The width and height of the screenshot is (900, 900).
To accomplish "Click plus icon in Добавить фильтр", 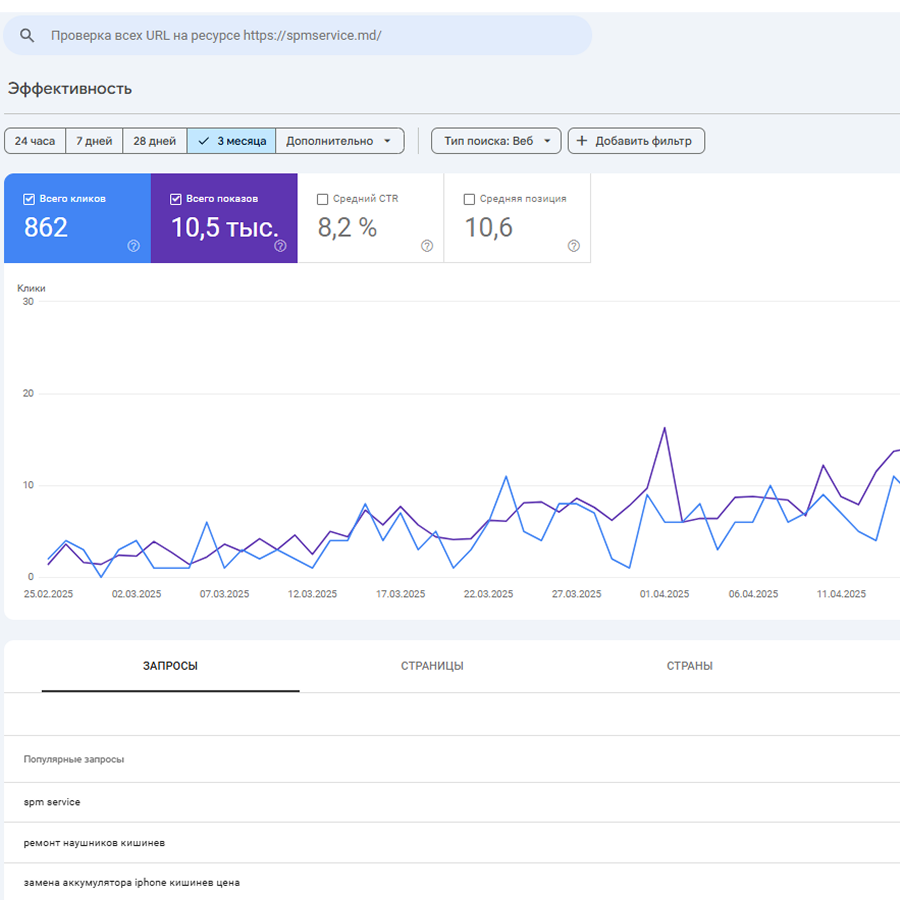I will pos(582,141).
